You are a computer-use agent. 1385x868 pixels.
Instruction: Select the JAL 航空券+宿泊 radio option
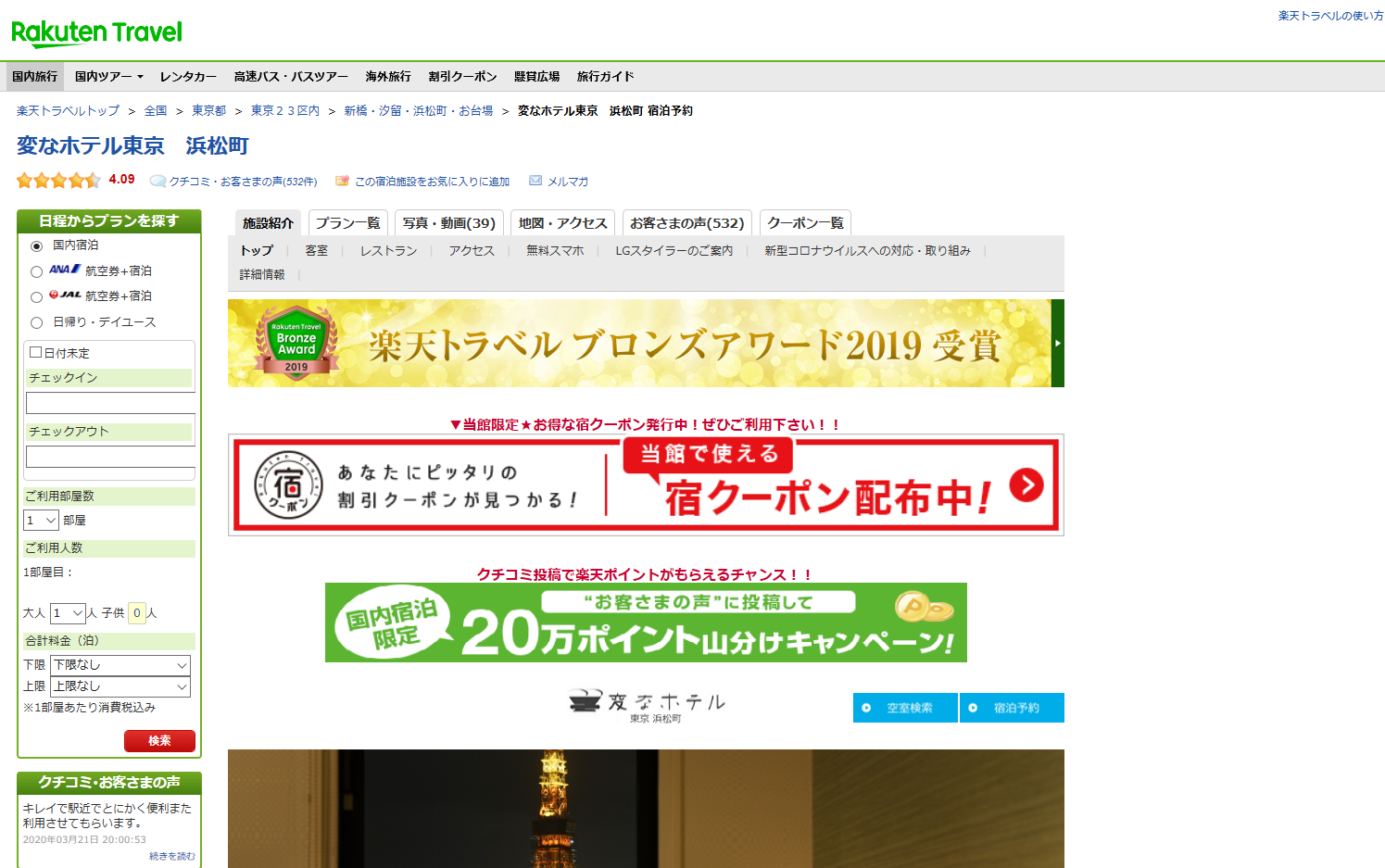37,297
